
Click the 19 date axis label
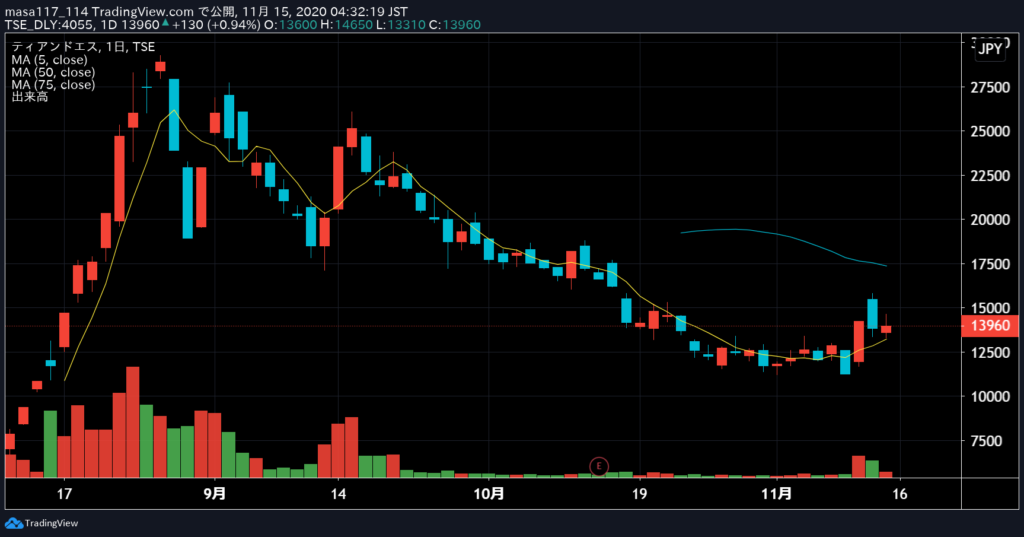tap(639, 494)
